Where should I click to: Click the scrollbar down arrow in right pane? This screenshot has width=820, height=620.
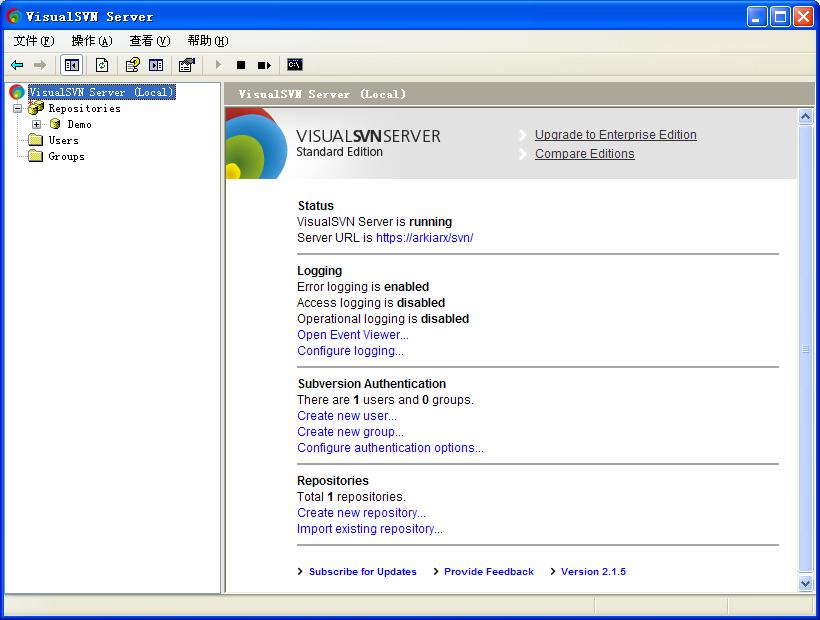(x=805, y=583)
